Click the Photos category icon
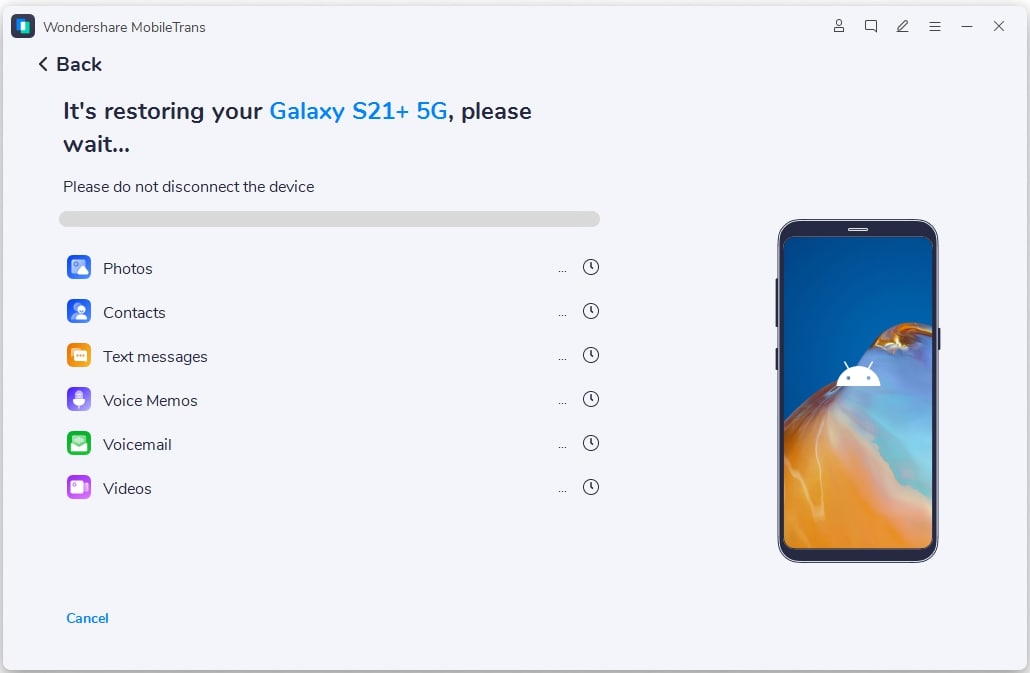Screen dimensions: 1030x673 click(x=79, y=267)
